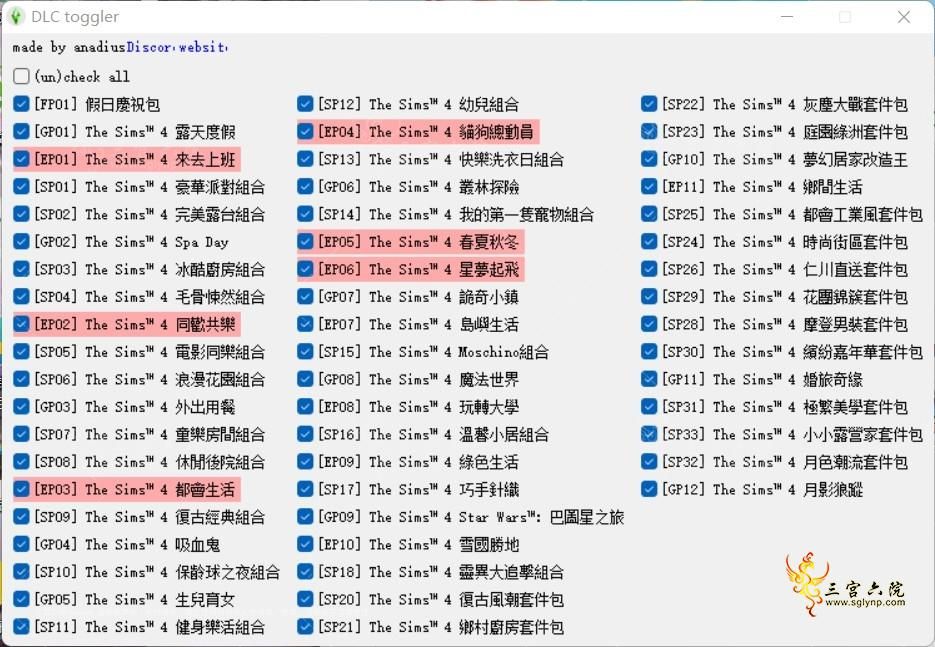The width and height of the screenshot is (935, 647).
Task: Uncheck the [SP21] DLC checkbox
Action: (x=305, y=626)
